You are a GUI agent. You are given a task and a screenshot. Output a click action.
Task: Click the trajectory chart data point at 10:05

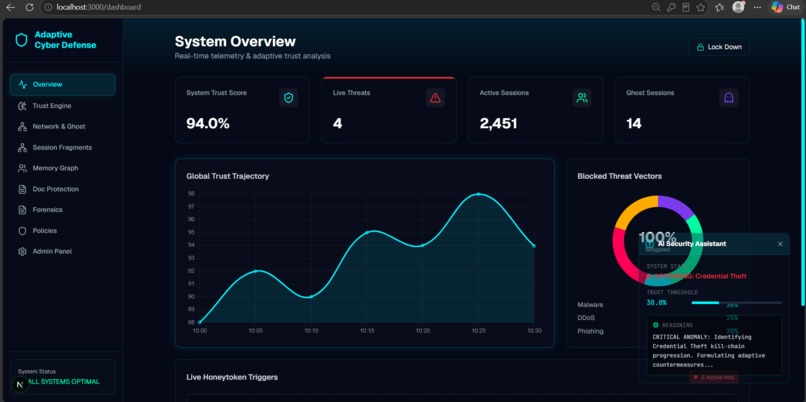(x=255, y=271)
